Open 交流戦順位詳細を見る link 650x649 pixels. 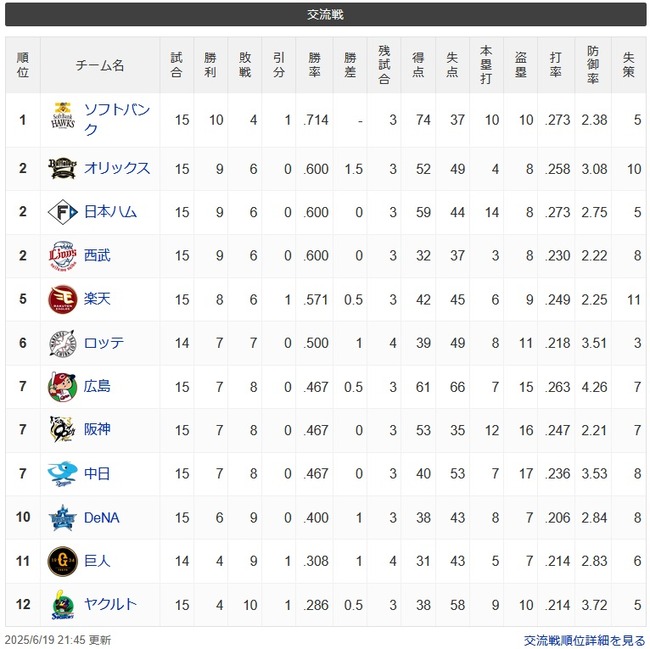584,641
